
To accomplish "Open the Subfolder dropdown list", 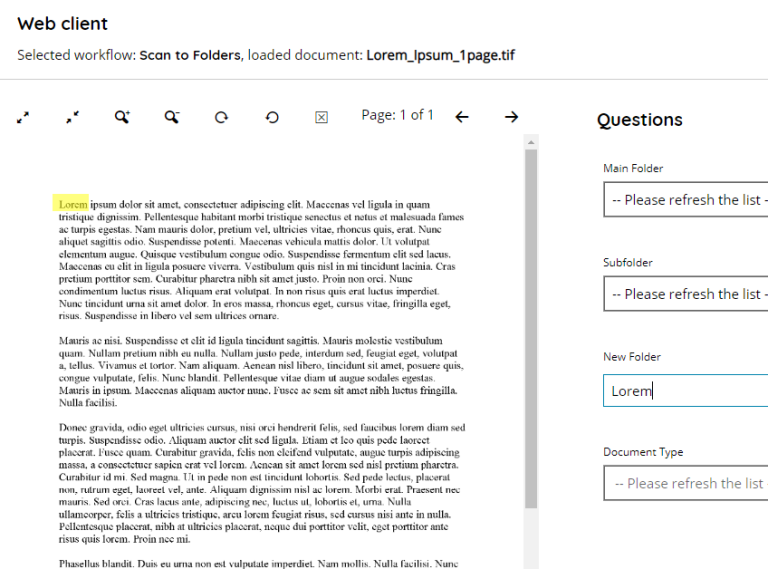I will (686, 294).
